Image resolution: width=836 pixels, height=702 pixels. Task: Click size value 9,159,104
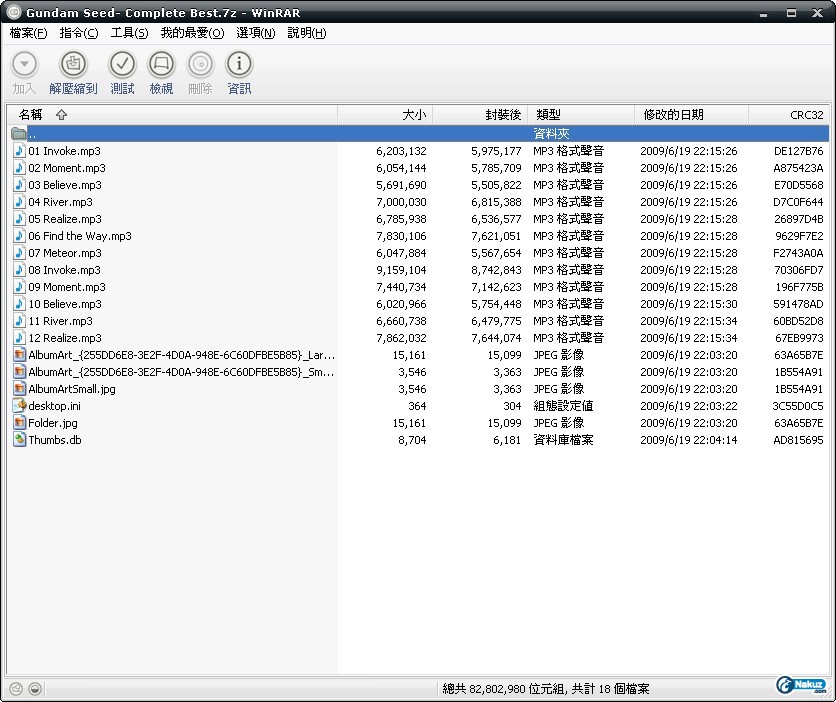401,270
